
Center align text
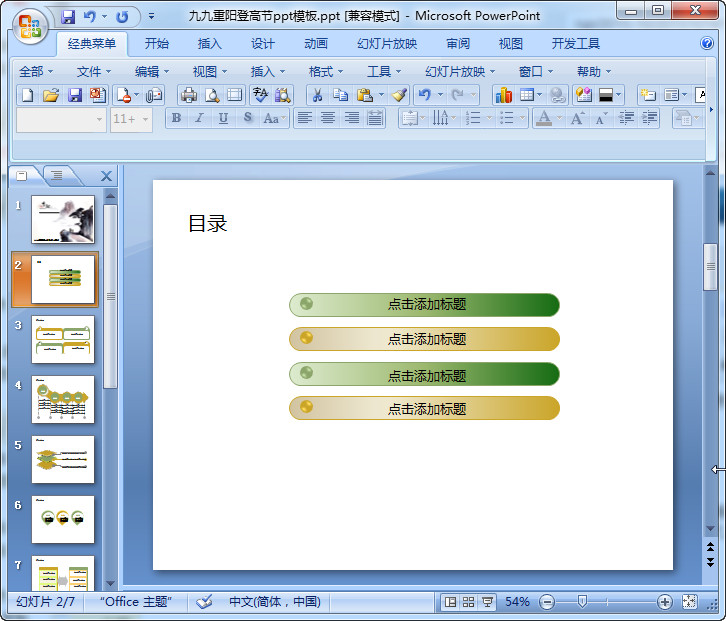coord(328,119)
